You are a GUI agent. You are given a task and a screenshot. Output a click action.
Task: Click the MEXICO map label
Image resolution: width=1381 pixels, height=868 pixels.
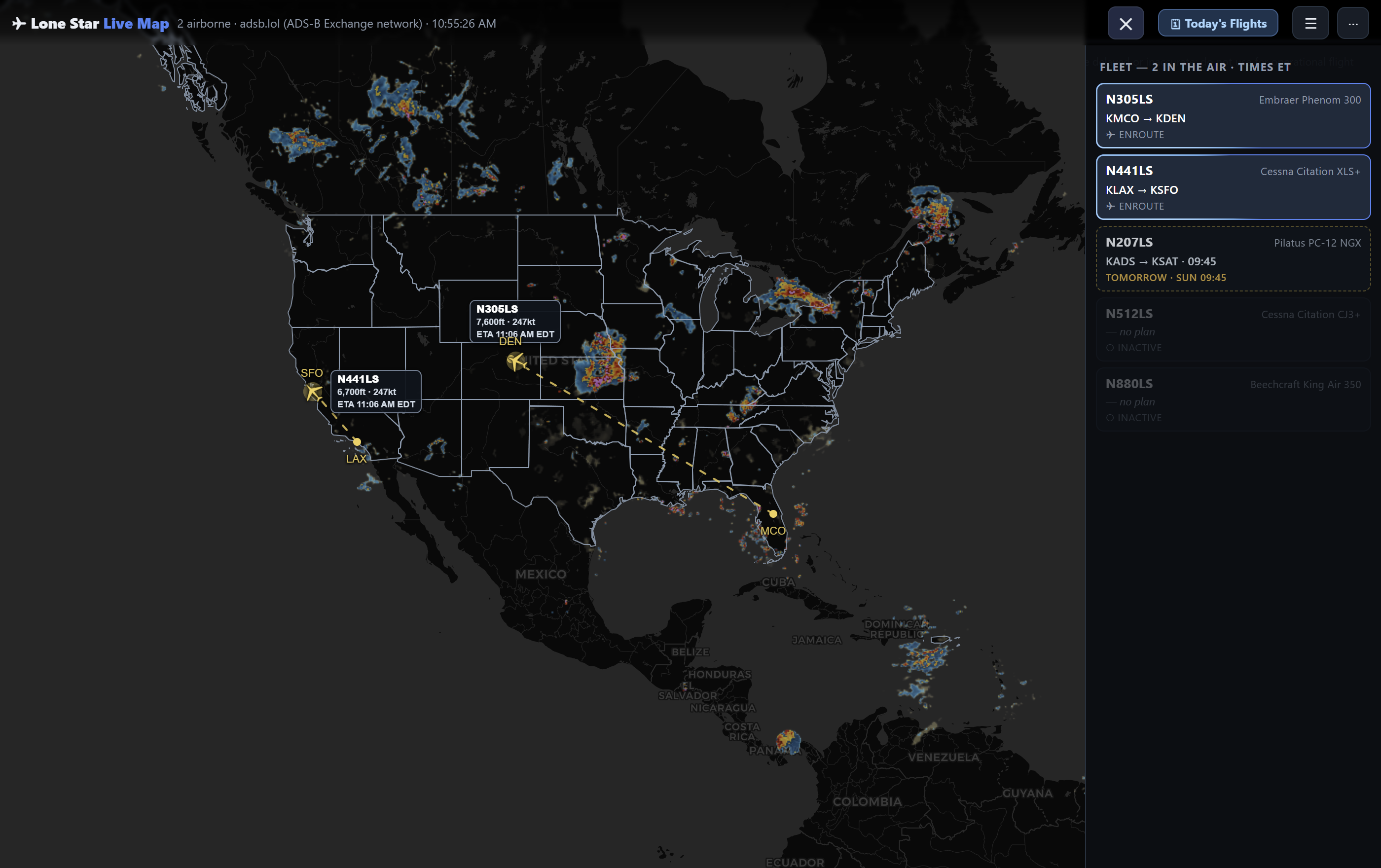[x=541, y=575]
